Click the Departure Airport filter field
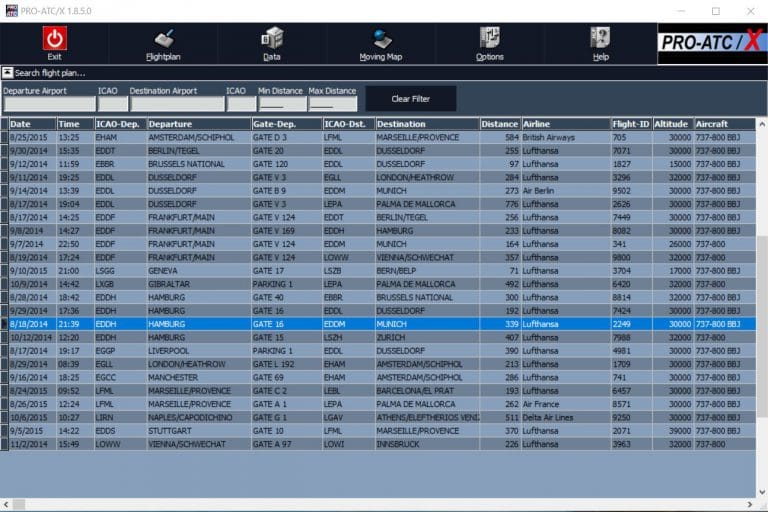The width and height of the screenshot is (768, 512). pos(49,104)
